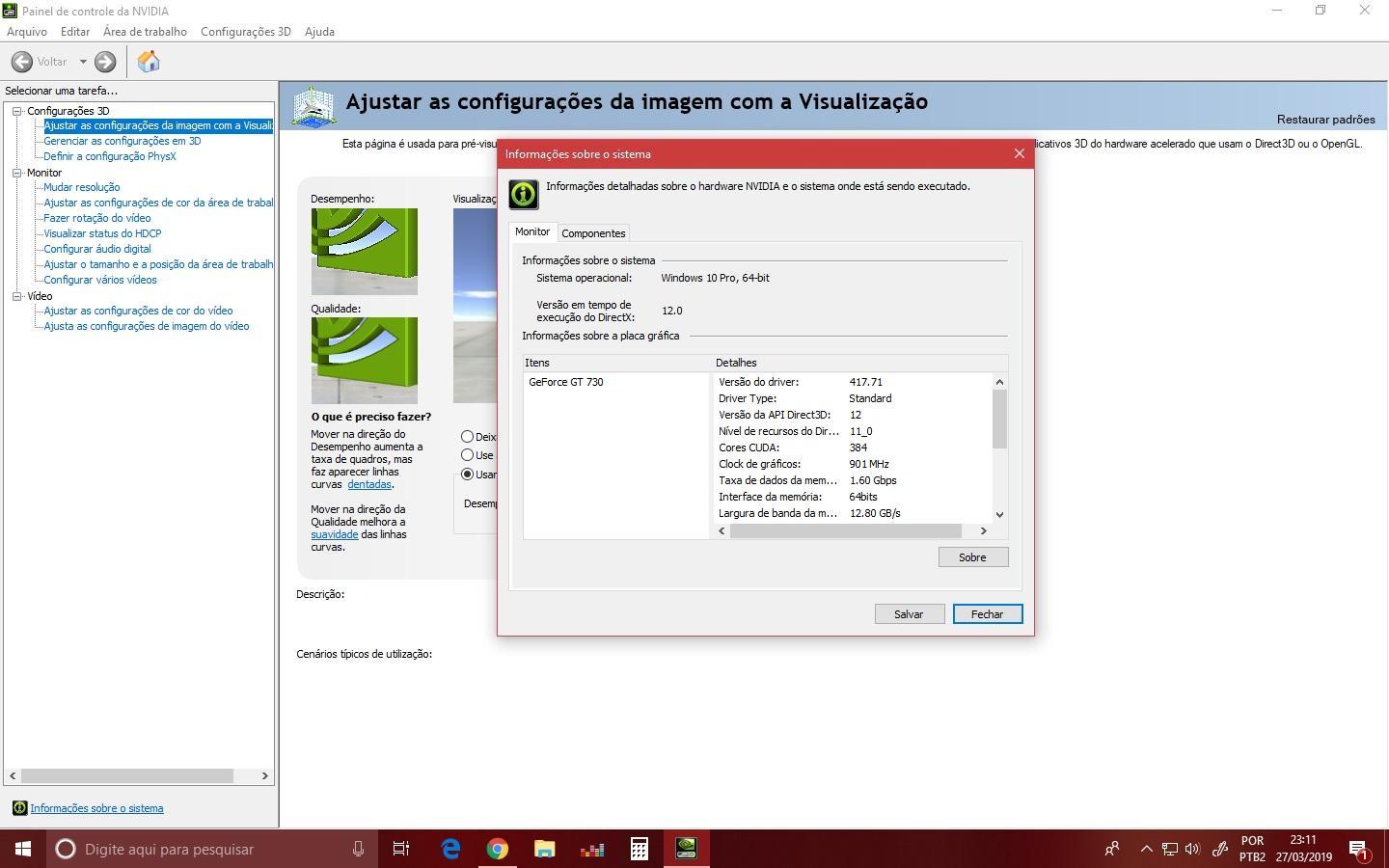Screen dimensions: 1389x868
Task: Click the task tree scroll left arrow
Action: click(13, 775)
